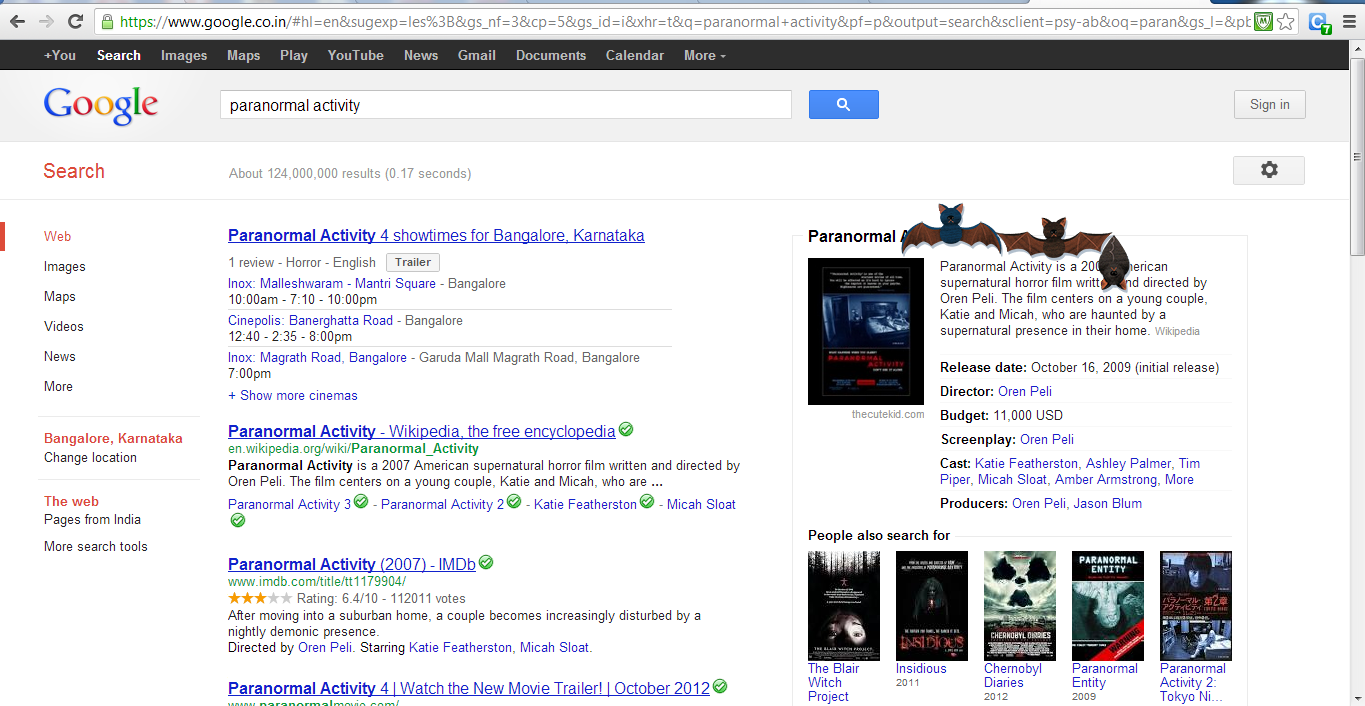Click Oren Peli director link

[x=1025, y=391]
